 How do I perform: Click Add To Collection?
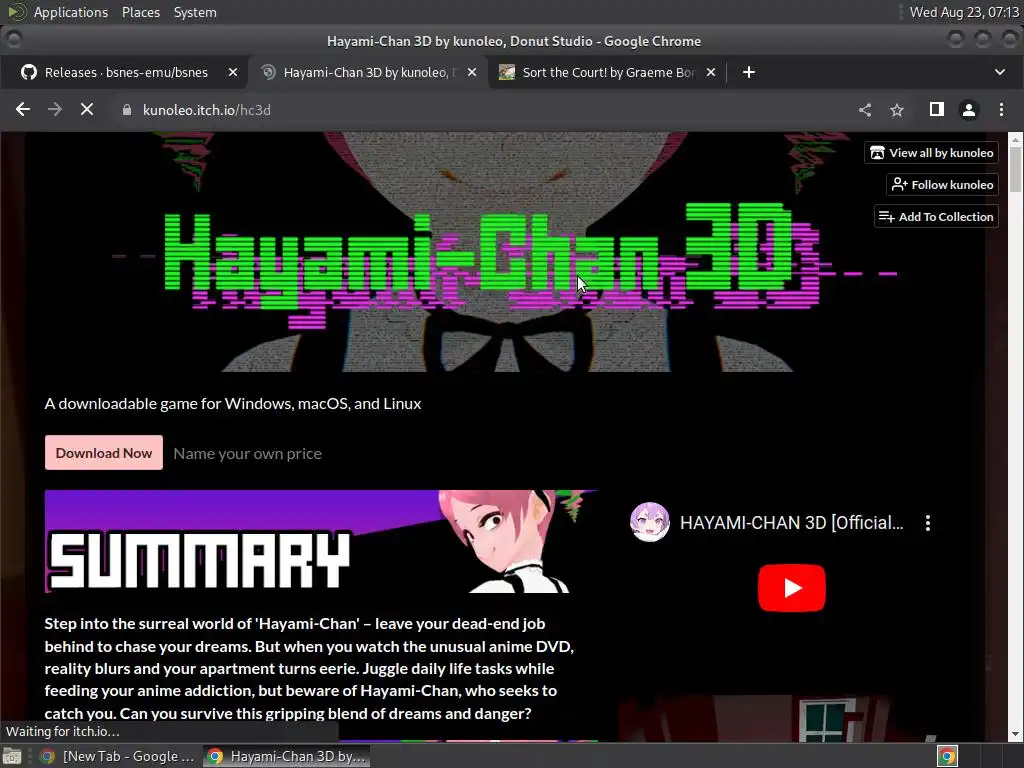click(936, 217)
